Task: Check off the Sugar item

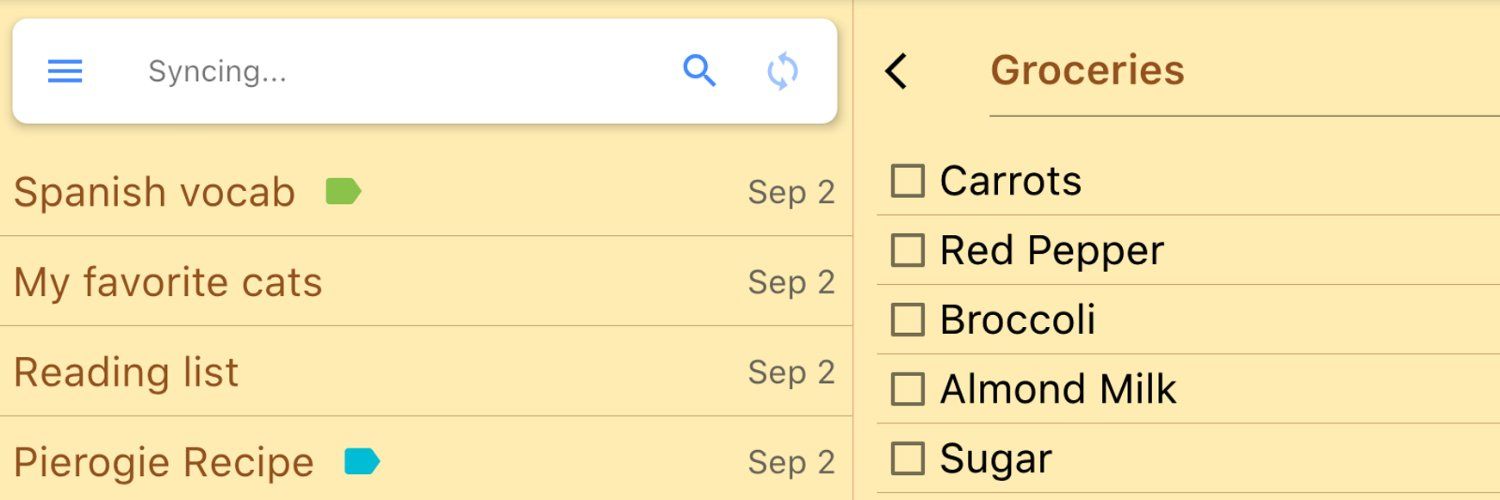Action: pos(907,459)
